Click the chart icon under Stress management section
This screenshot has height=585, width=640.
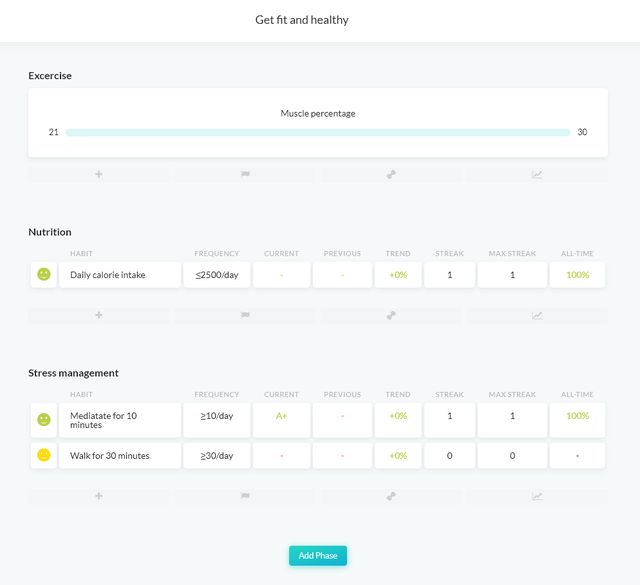click(537, 496)
